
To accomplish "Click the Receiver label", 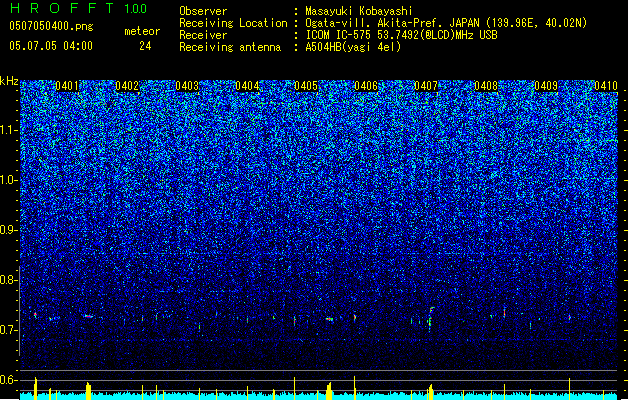I will (203, 35).
